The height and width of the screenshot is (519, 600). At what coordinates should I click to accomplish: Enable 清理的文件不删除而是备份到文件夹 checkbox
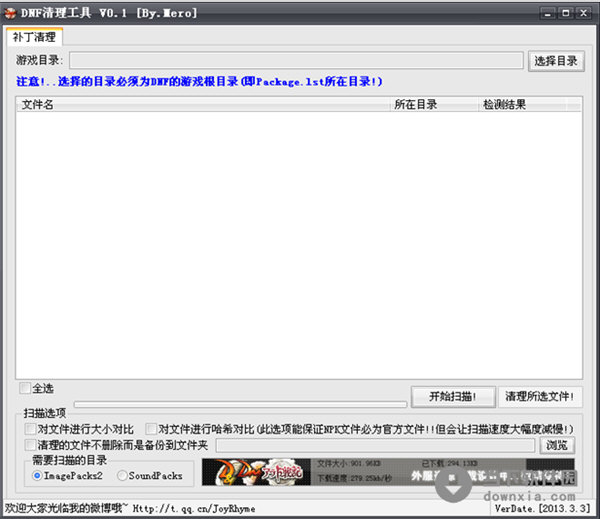tap(30, 445)
